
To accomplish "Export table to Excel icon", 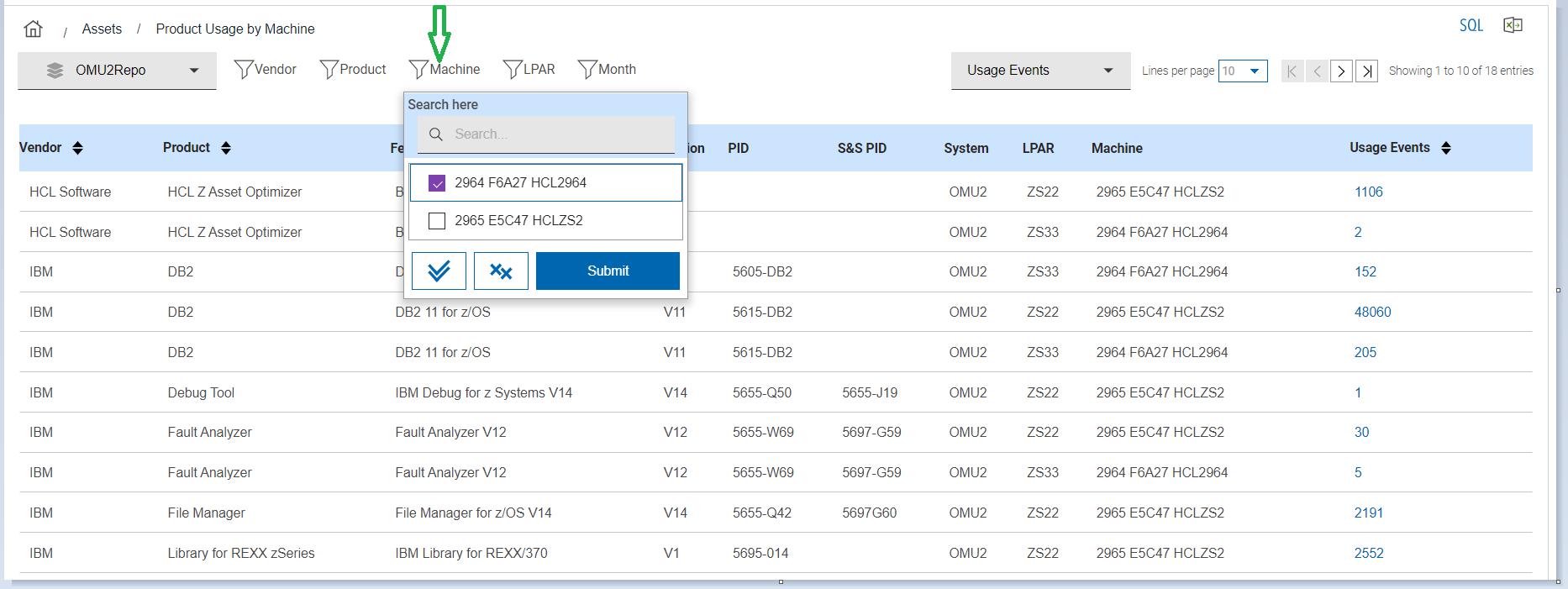I will point(1513,25).
